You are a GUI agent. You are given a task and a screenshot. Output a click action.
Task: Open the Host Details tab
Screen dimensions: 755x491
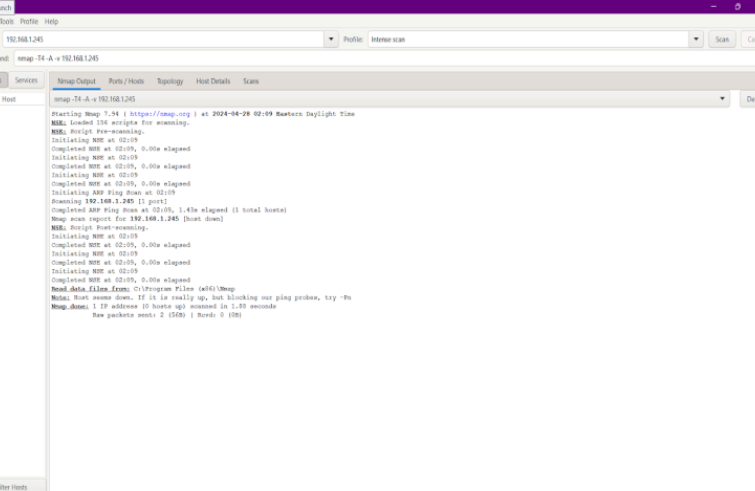[x=213, y=81]
